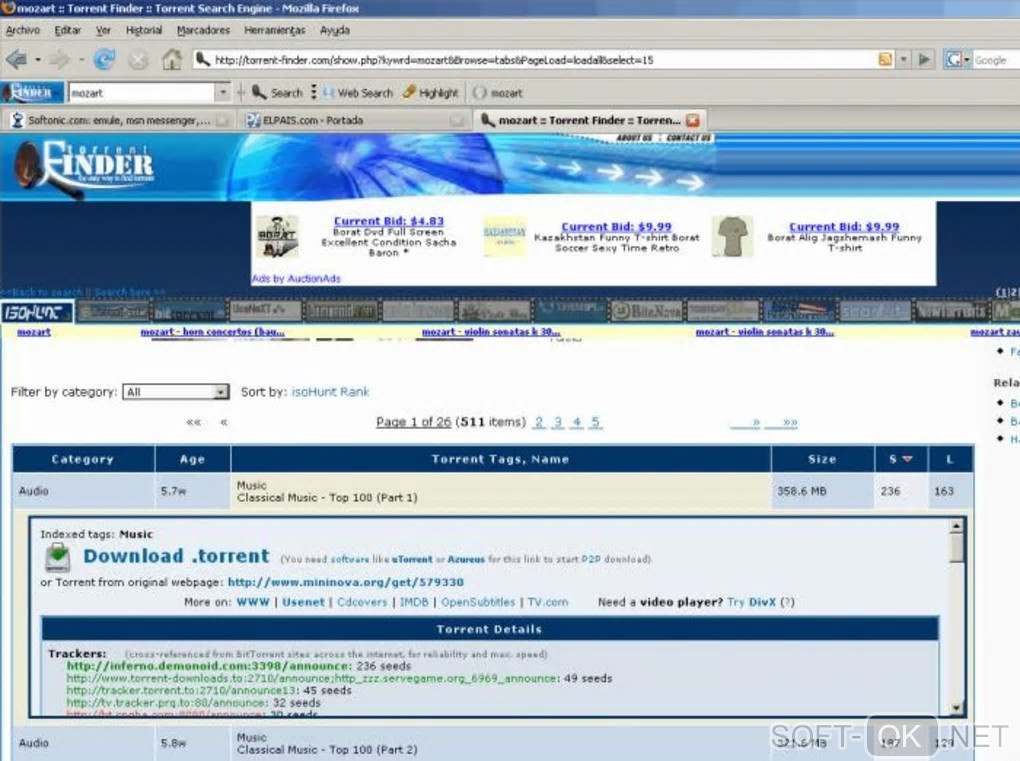
Task: Click the details frame scroll up arrow
Action: click(956, 526)
